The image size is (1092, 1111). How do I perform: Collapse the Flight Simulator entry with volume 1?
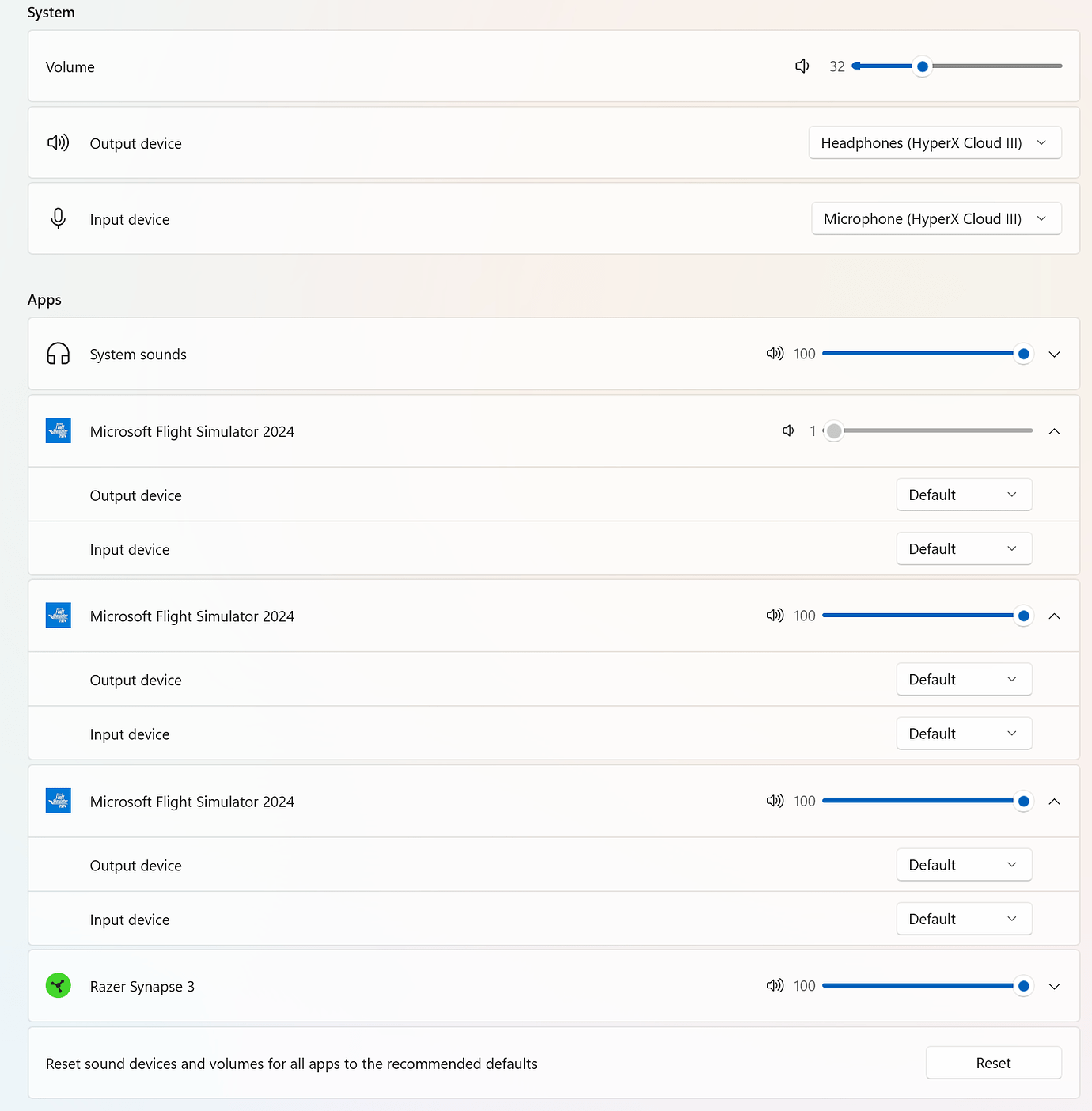1054,431
